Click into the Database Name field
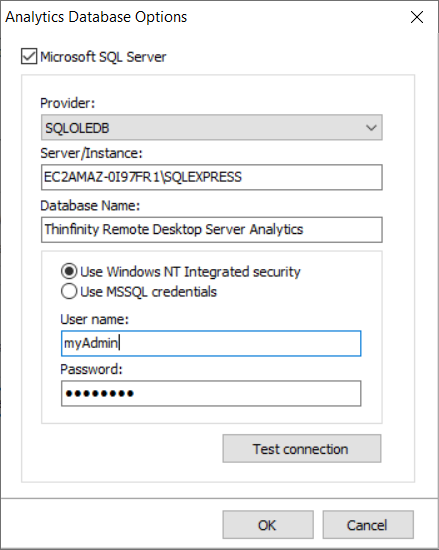Viewport: 439px width, 550px height. coord(211,230)
